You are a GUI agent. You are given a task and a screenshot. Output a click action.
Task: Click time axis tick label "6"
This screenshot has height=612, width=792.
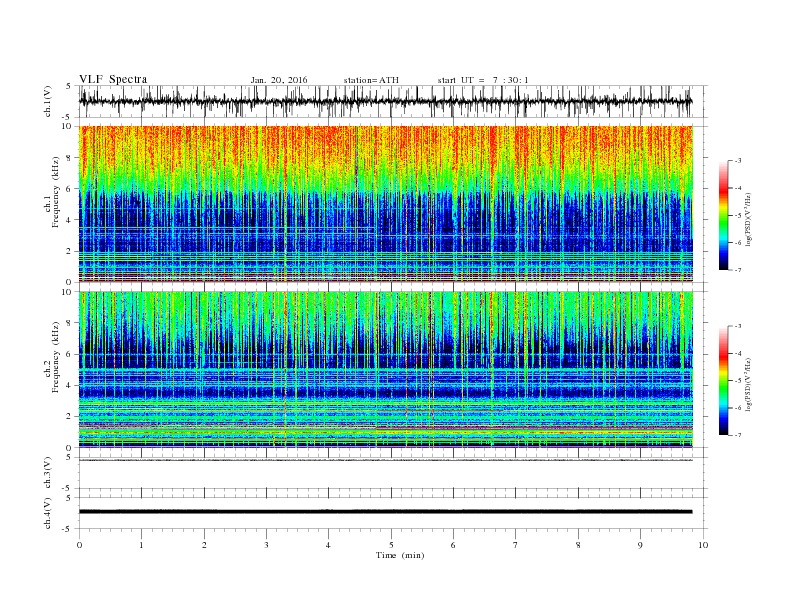click(x=454, y=545)
